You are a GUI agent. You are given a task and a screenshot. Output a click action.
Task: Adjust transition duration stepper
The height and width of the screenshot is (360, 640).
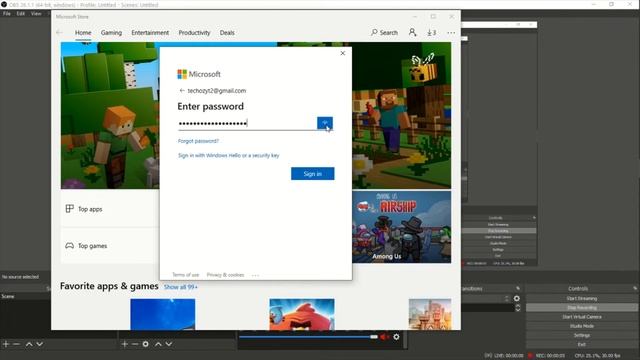coord(518,308)
